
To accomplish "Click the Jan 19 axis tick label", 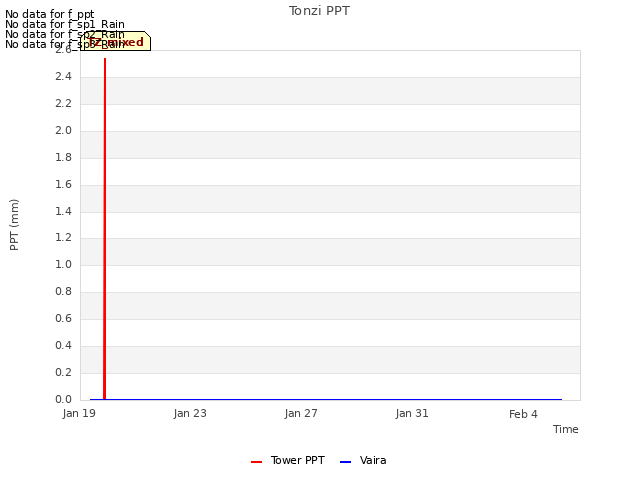I will pyautogui.click(x=79, y=413).
